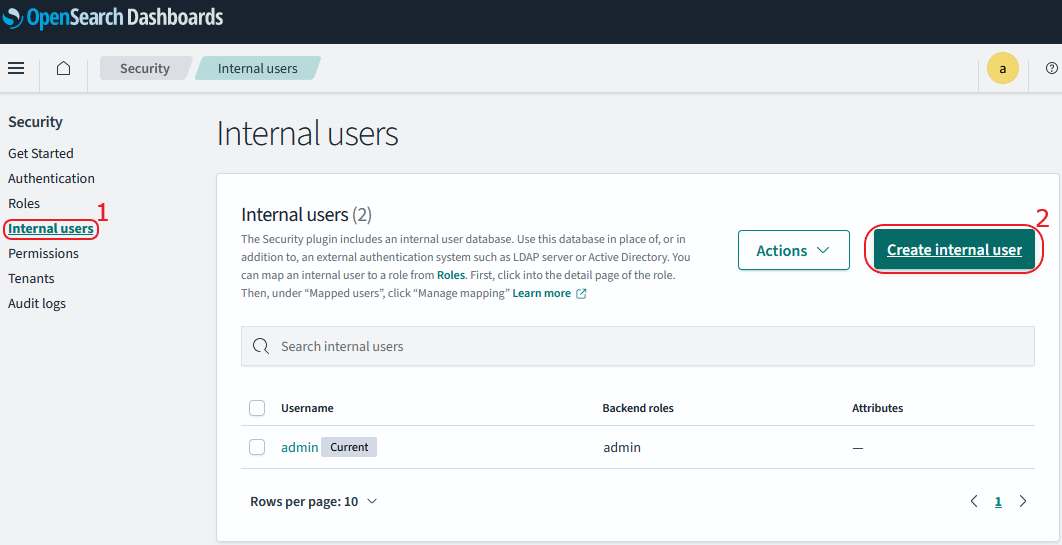
Task: Click the search magnifier icon
Action: click(261, 346)
